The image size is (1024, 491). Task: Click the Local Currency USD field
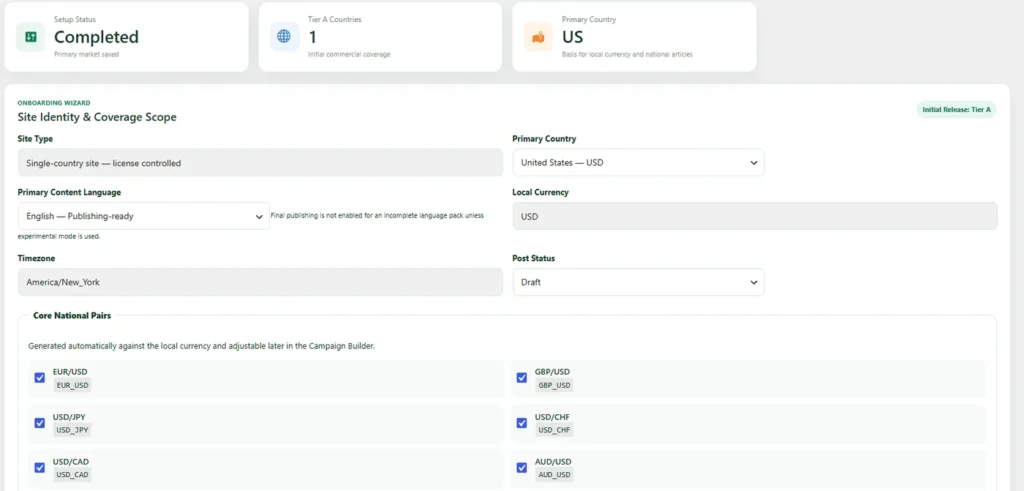pos(755,216)
